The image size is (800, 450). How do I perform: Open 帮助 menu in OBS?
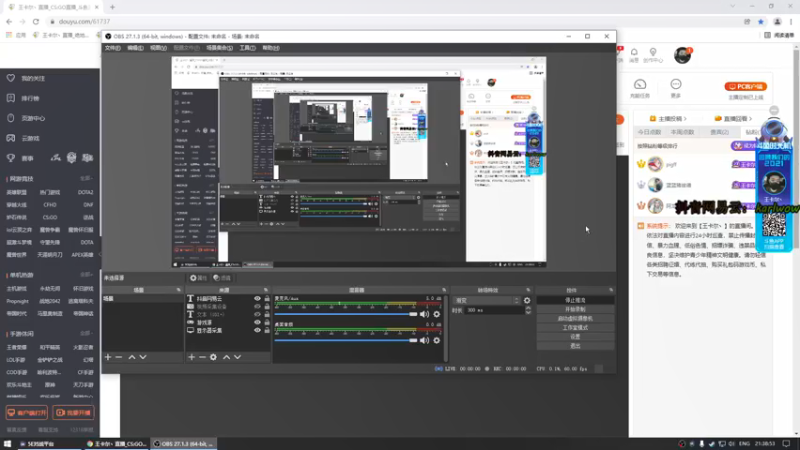(271, 48)
